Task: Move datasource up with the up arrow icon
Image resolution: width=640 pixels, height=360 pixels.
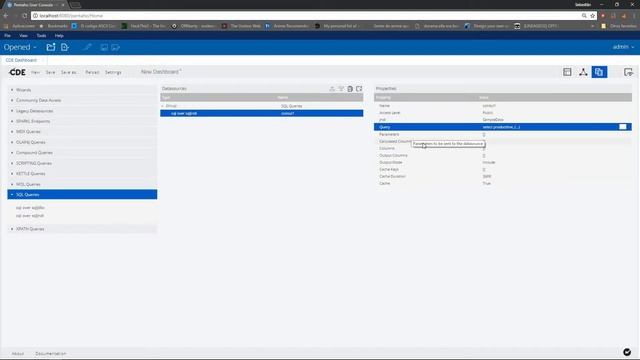Action: [x=332, y=89]
